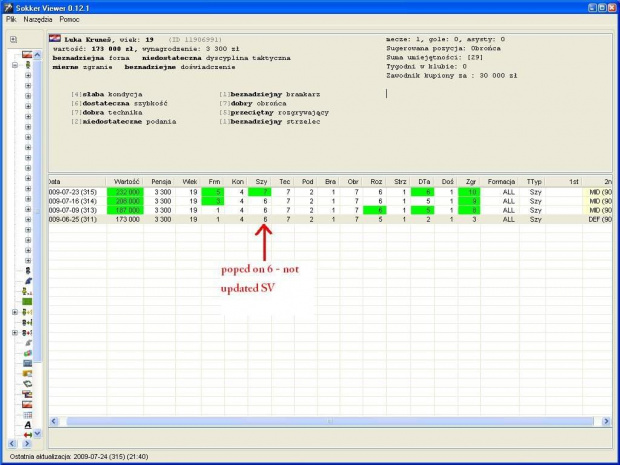Open the Pomoc menu

click(70, 20)
